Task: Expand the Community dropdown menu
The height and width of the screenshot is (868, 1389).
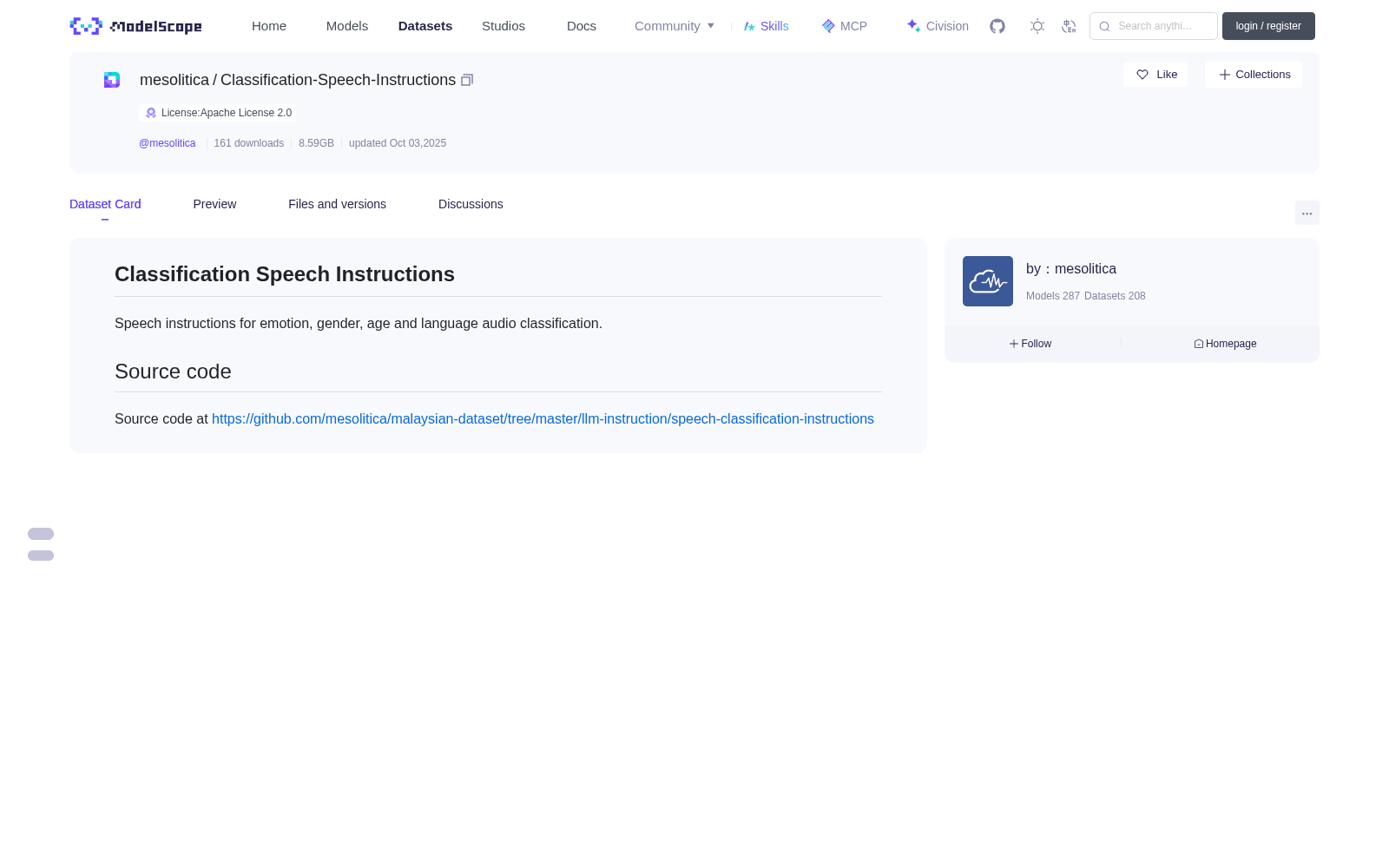Action: point(675,26)
